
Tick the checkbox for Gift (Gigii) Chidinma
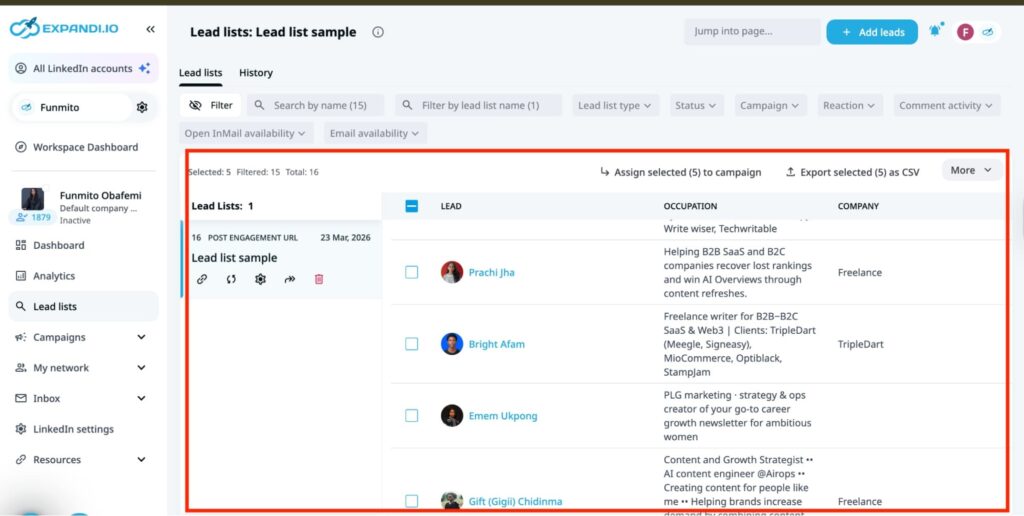coord(411,501)
